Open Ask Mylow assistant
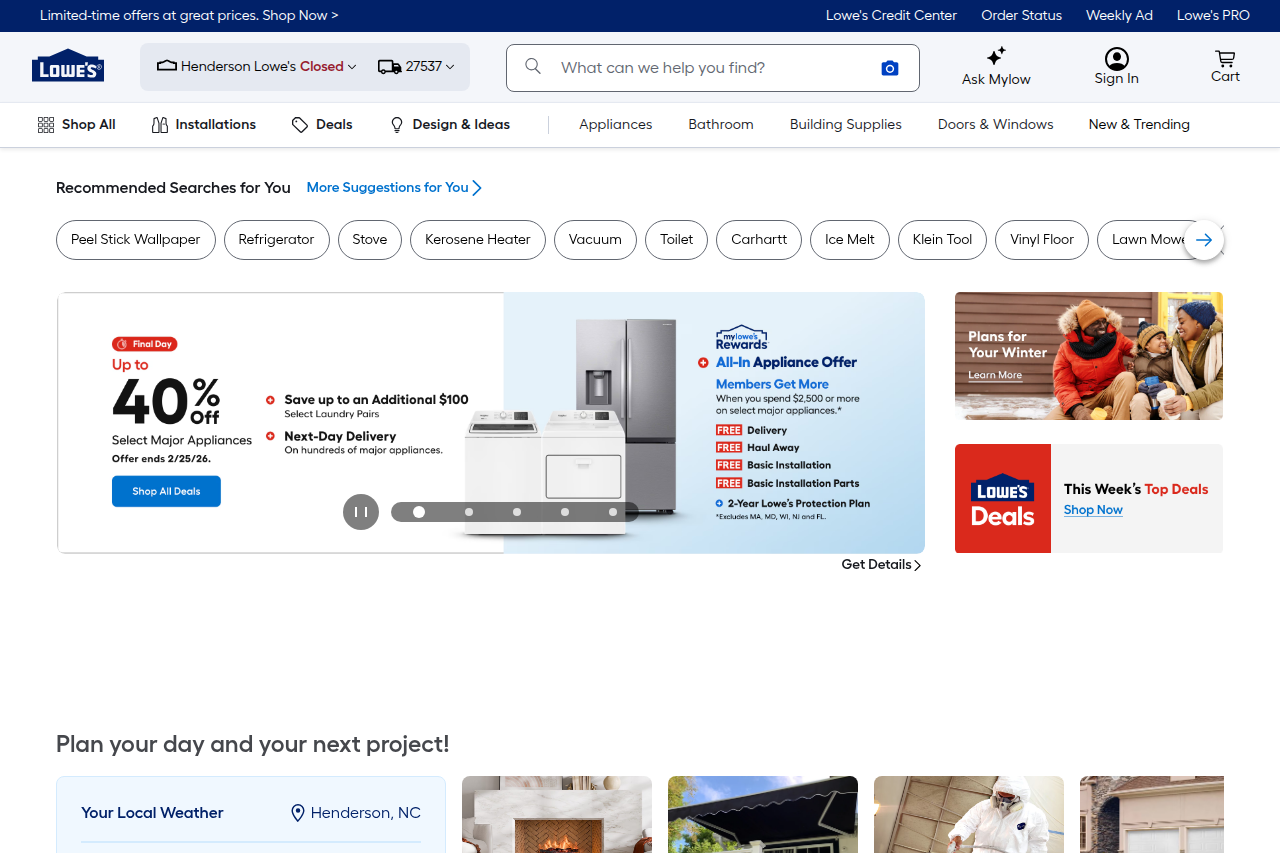The height and width of the screenshot is (853, 1280). click(x=995, y=66)
